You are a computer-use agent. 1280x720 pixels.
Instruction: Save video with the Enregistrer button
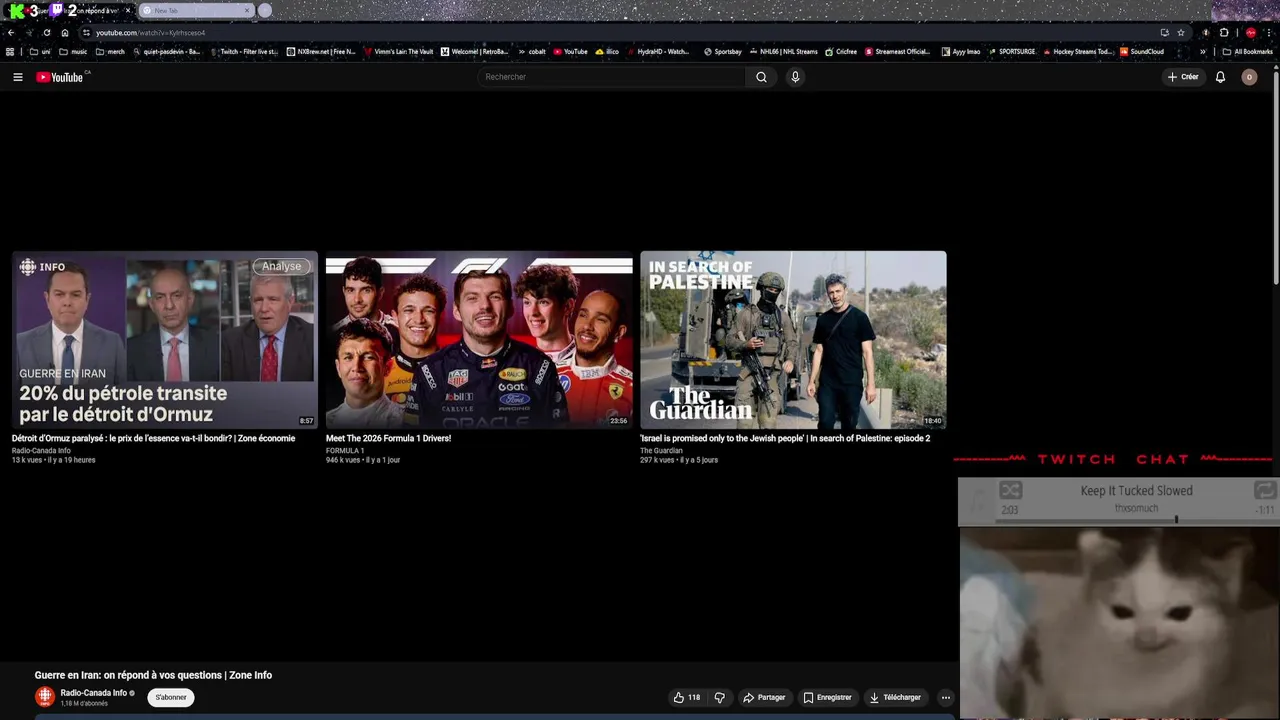[x=827, y=697]
